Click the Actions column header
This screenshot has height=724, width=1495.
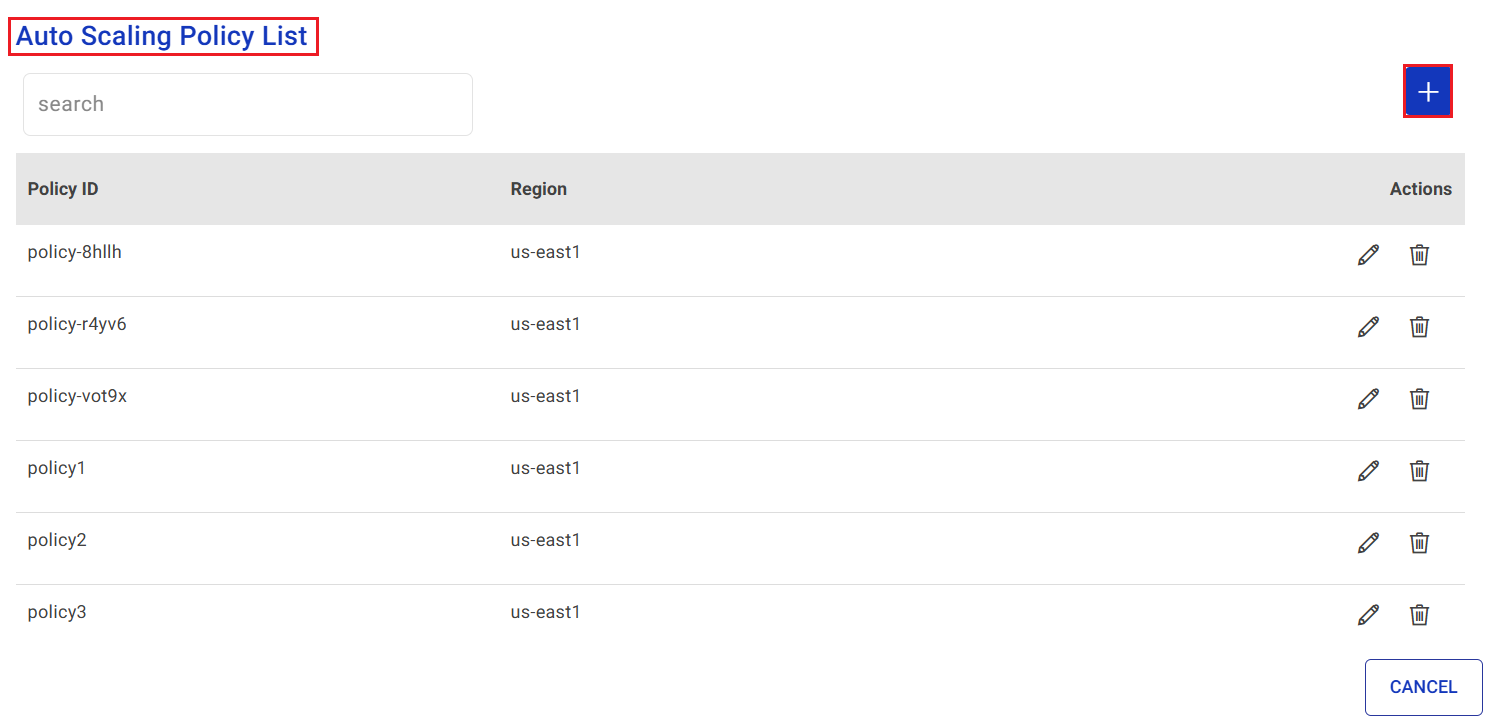pyautogui.click(x=1420, y=188)
